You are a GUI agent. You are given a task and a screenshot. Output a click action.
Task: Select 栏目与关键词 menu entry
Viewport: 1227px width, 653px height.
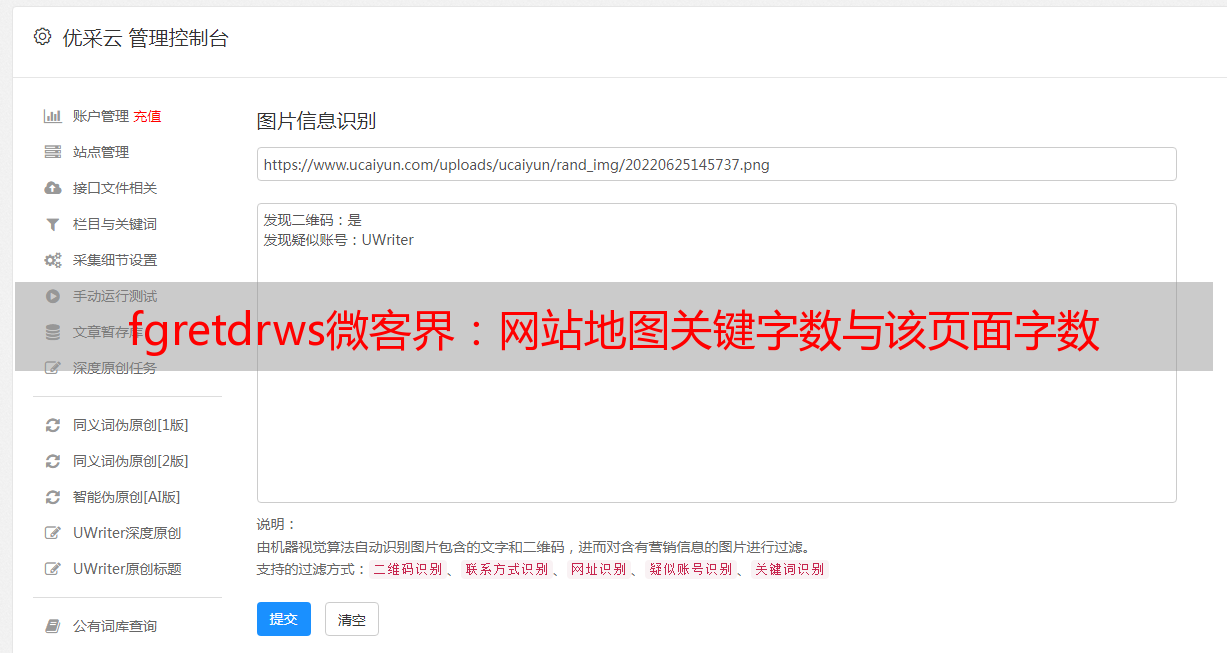(x=115, y=224)
